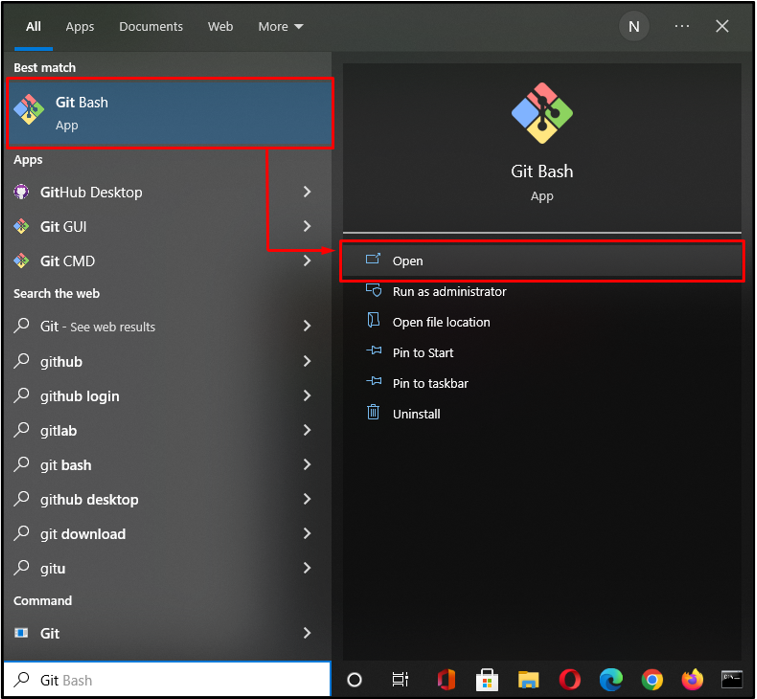
Task: Open the More filter dropdown
Action: click(280, 27)
